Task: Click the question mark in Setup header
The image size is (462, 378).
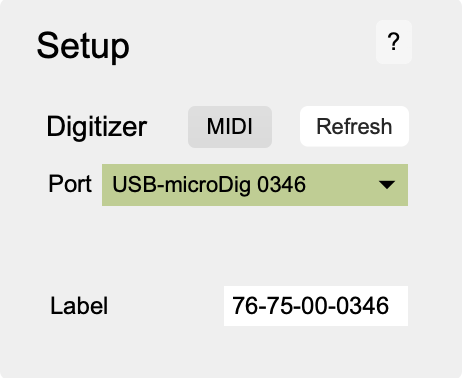Action: pos(394,42)
